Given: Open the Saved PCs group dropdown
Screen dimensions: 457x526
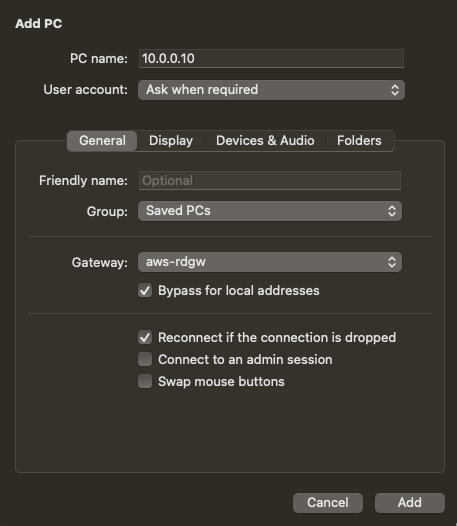Looking at the screenshot, I should coord(270,211).
